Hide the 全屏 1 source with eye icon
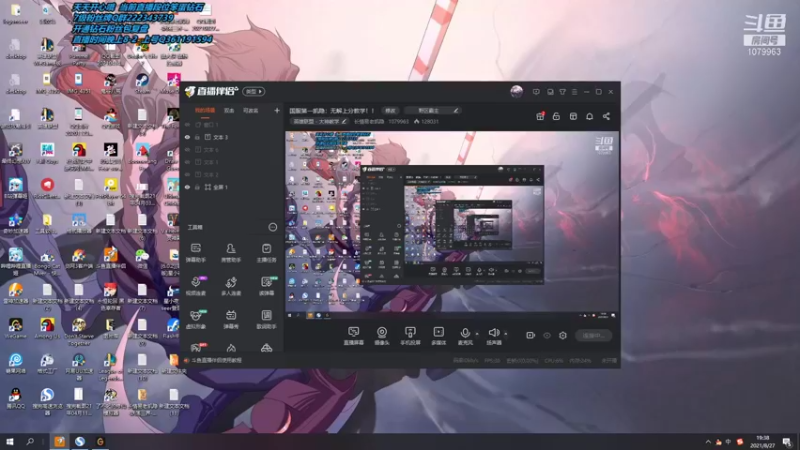The width and height of the screenshot is (800, 450). click(x=187, y=187)
